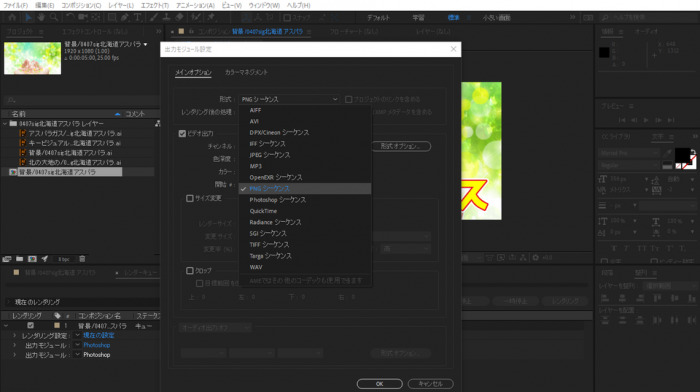
Task: Select the Puppet Pin tool
Action: point(211,17)
